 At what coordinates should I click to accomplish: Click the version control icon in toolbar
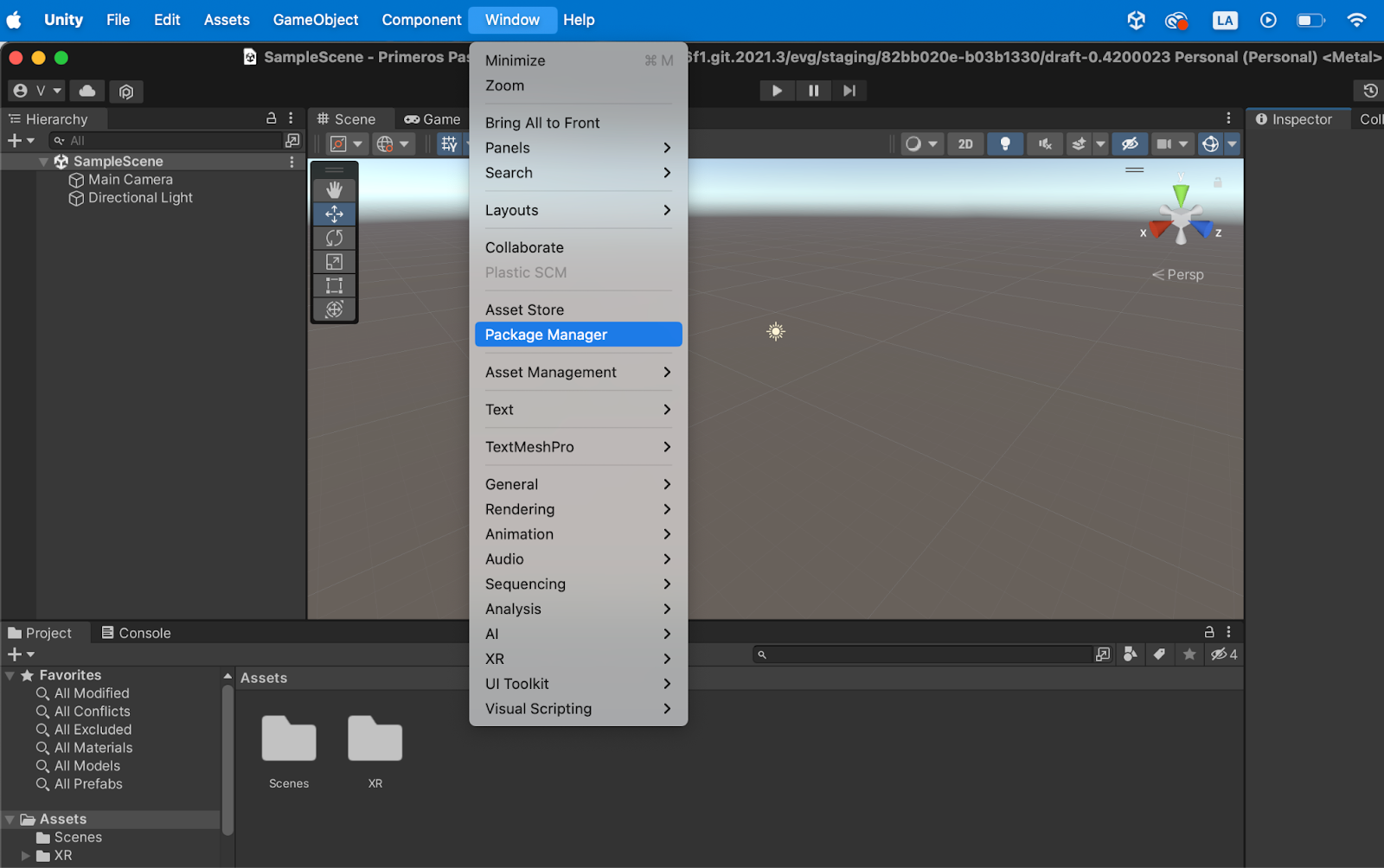(x=126, y=91)
